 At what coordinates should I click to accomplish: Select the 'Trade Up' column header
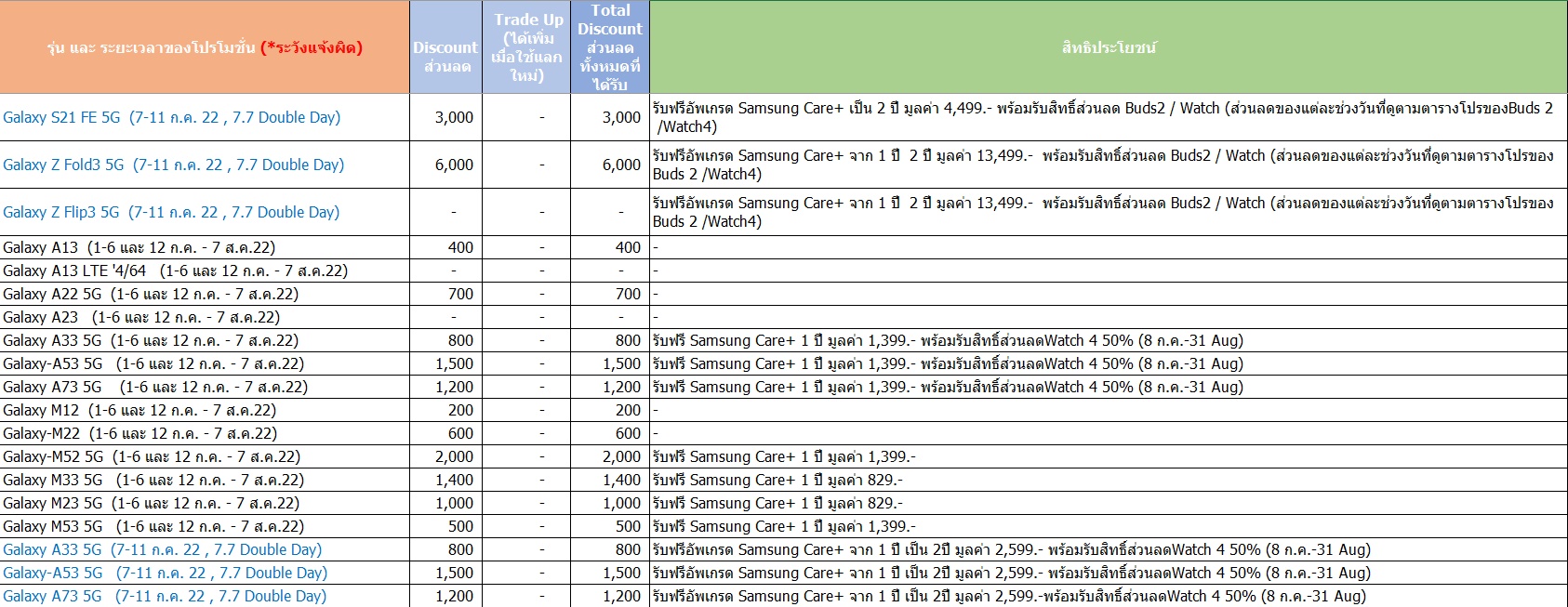tap(526, 47)
